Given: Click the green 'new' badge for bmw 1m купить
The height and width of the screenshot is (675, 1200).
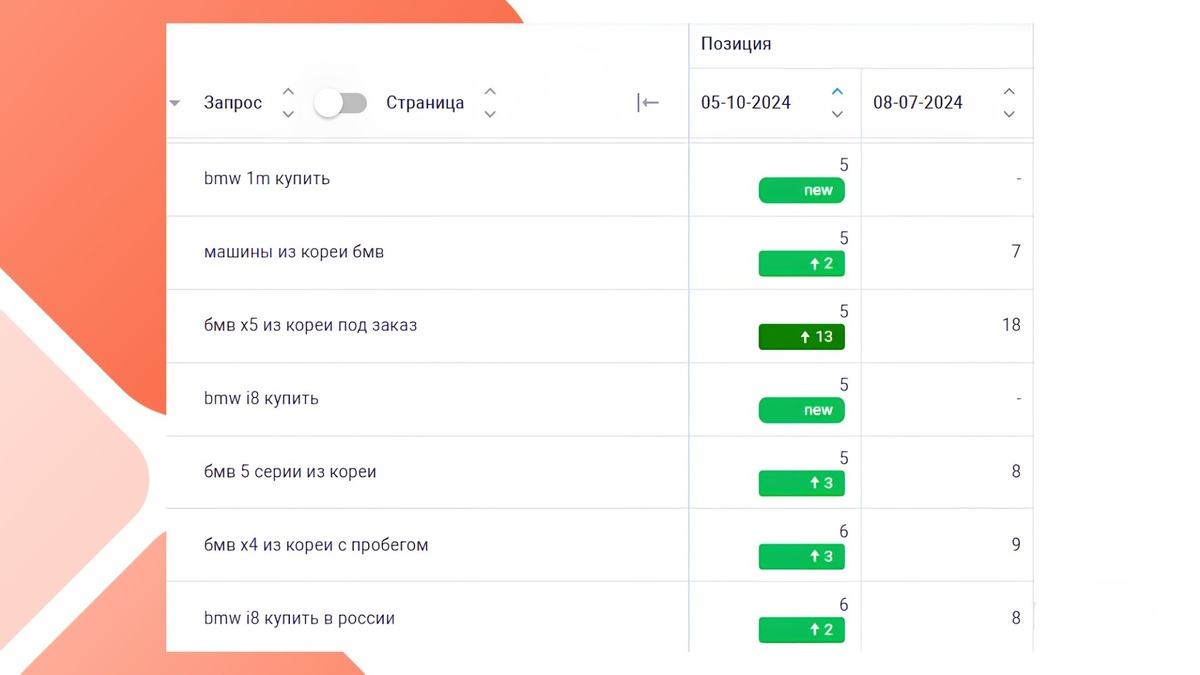Looking at the screenshot, I should pyautogui.click(x=802, y=190).
